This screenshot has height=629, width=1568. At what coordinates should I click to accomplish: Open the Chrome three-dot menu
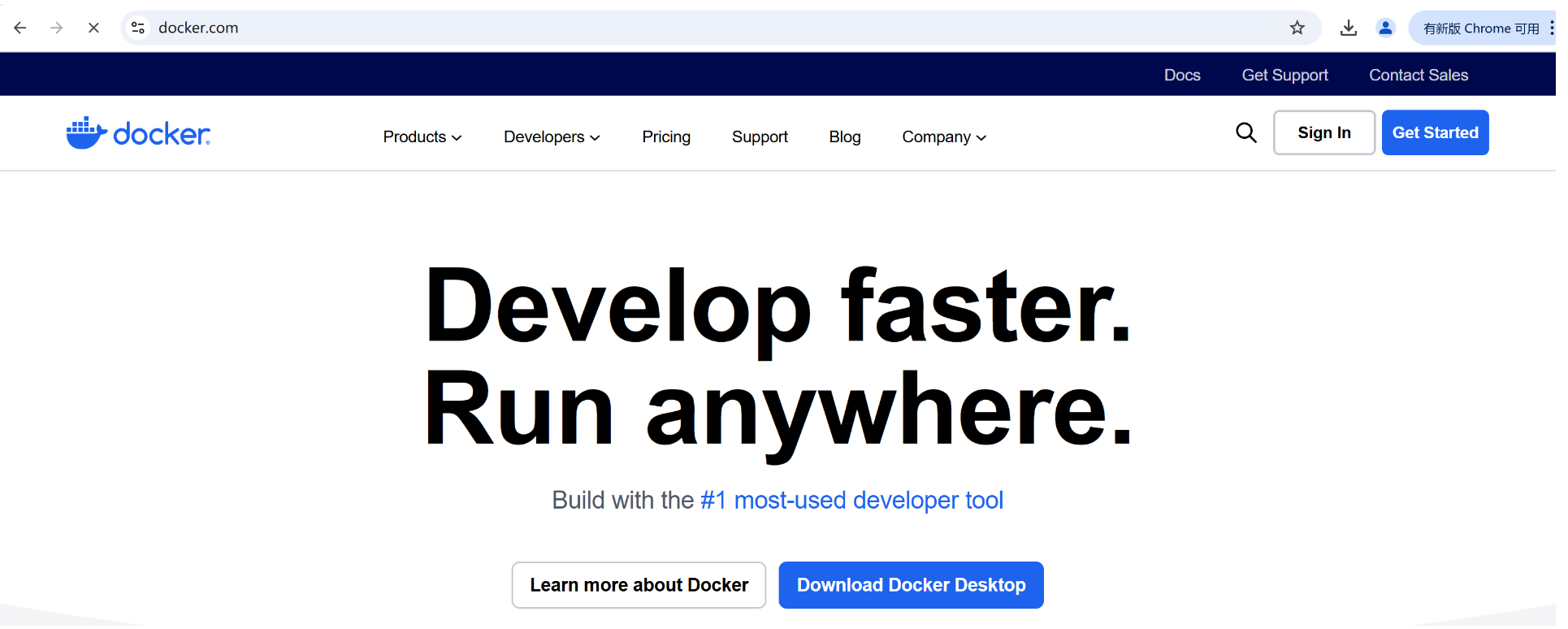pos(1551,28)
